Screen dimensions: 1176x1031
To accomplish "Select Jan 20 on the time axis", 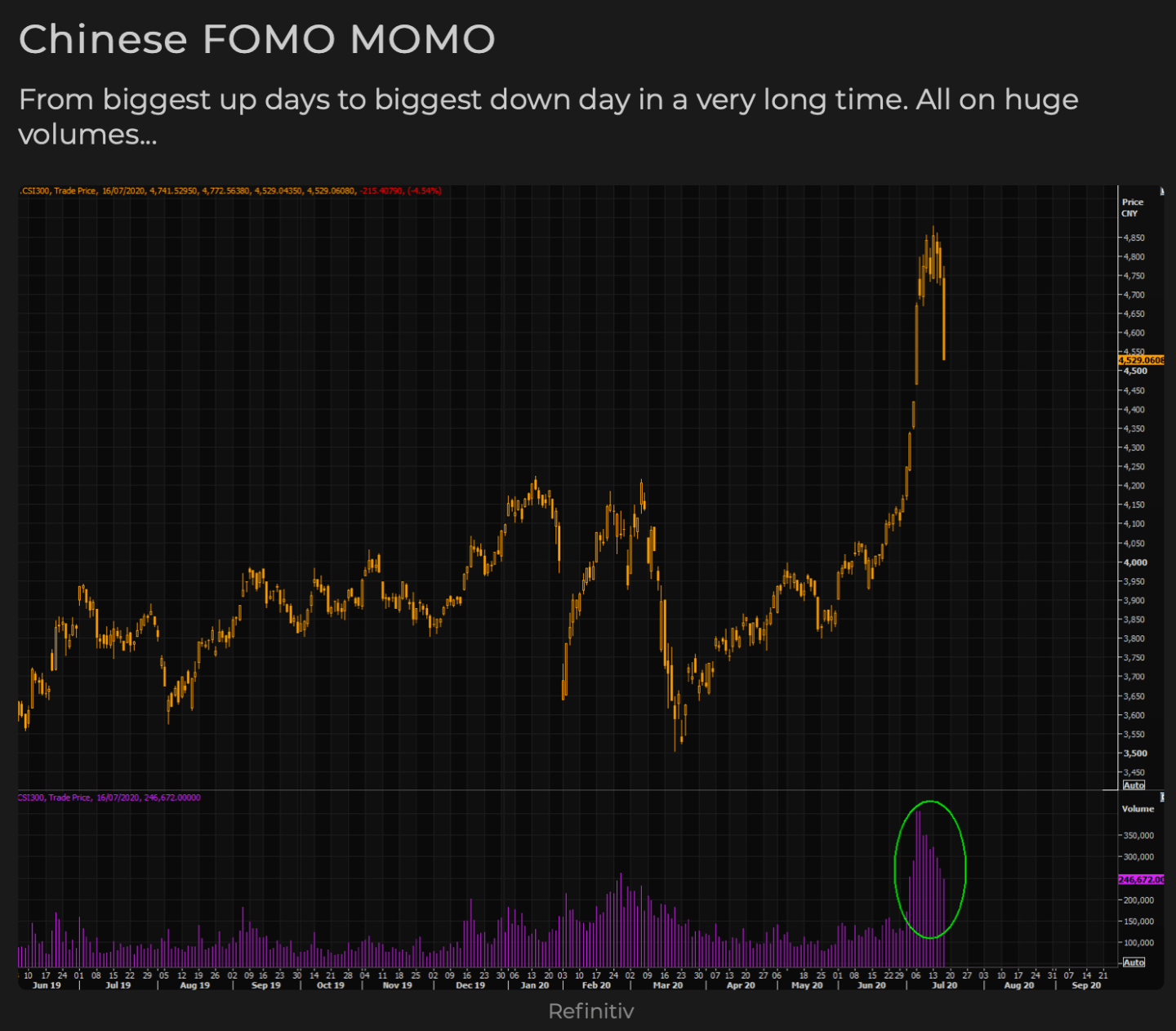I will 535,985.
